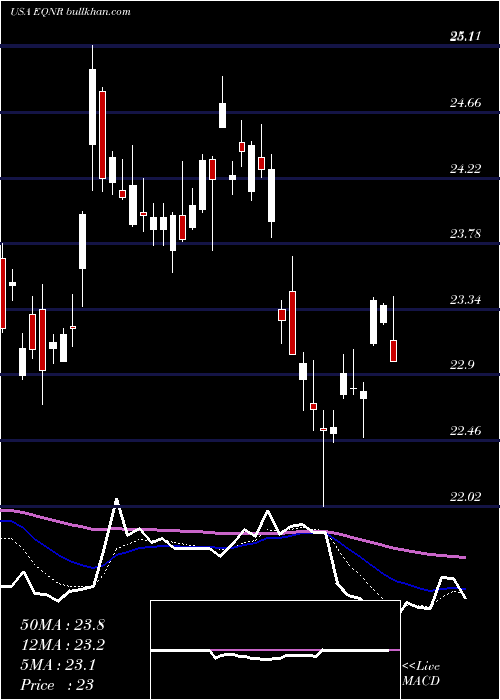Click the 12MA : 23.2 readout
Image resolution: width=500 pixels, height=700 pixels.
pyautogui.click(x=62, y=645)
